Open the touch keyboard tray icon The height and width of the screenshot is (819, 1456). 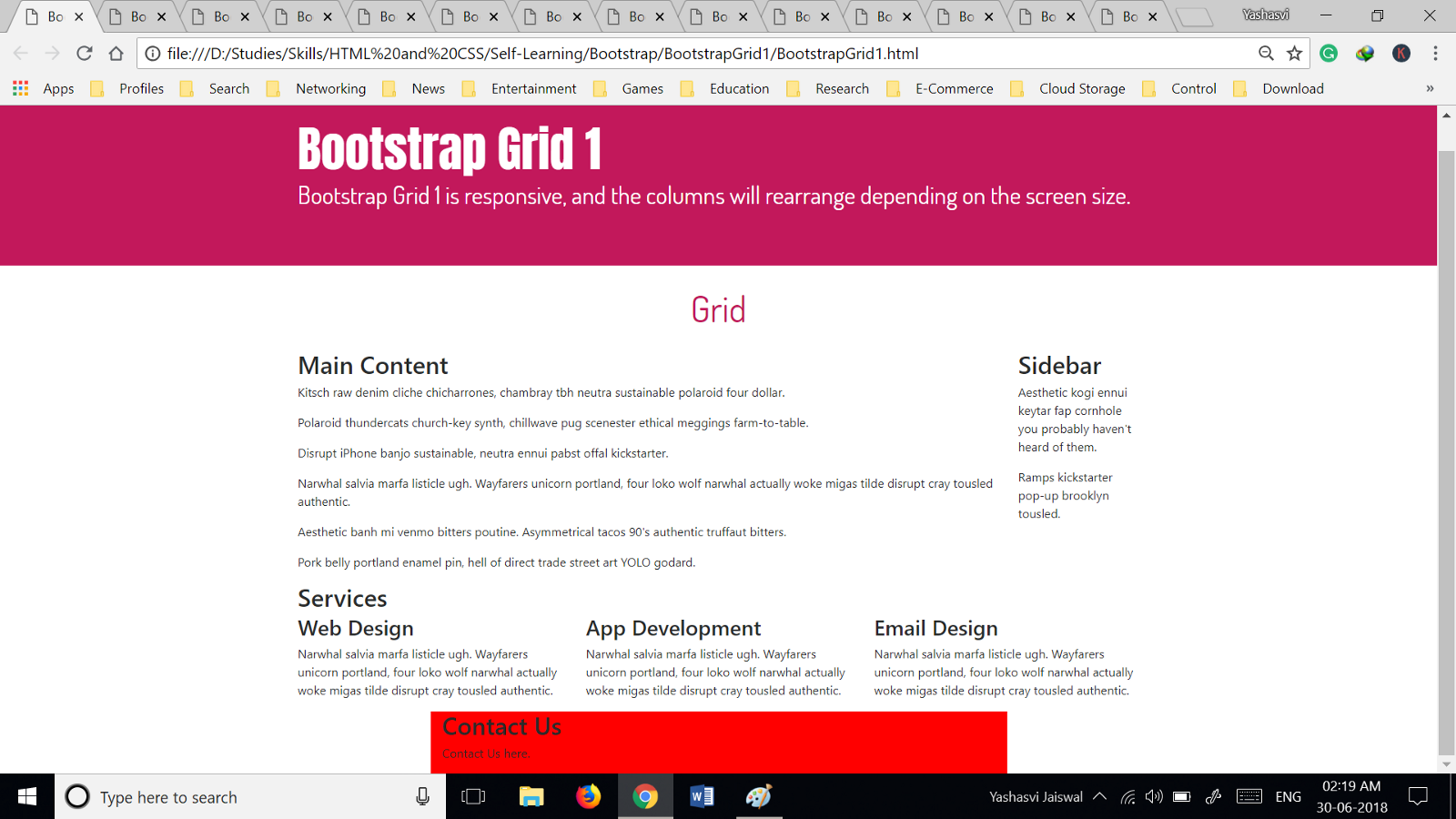pyautogui.click(x=1249, y=797)
